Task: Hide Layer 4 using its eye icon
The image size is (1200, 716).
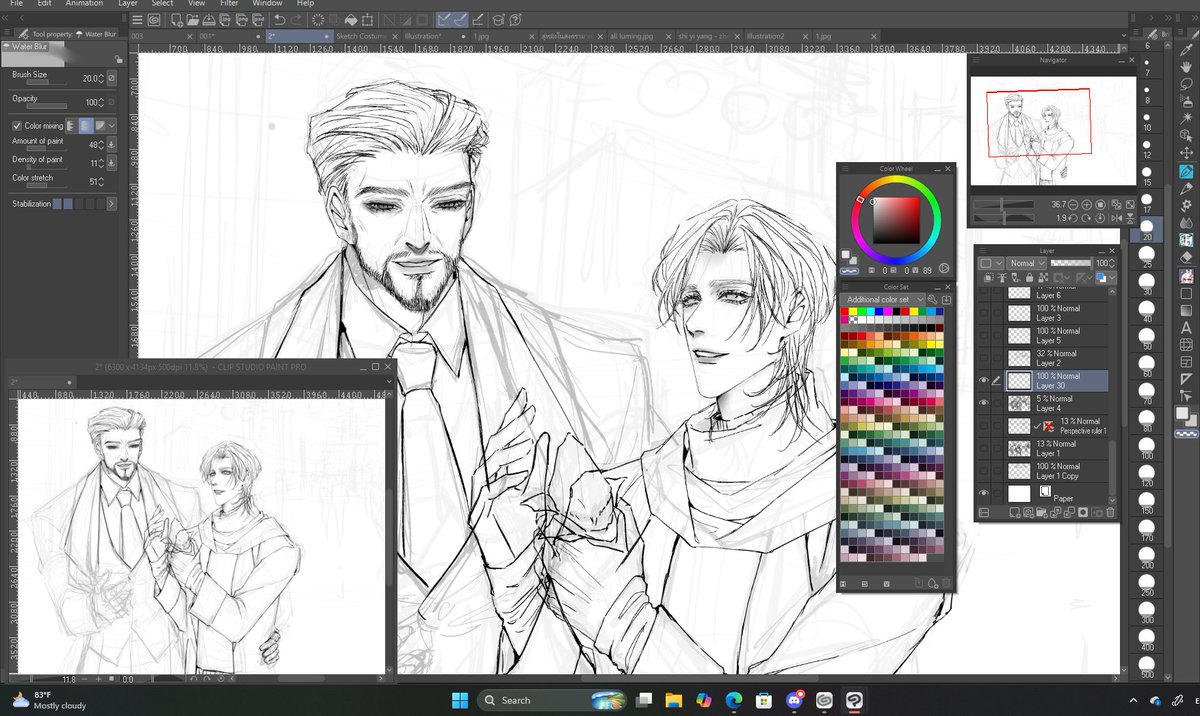Action: [x=984, y=403]
